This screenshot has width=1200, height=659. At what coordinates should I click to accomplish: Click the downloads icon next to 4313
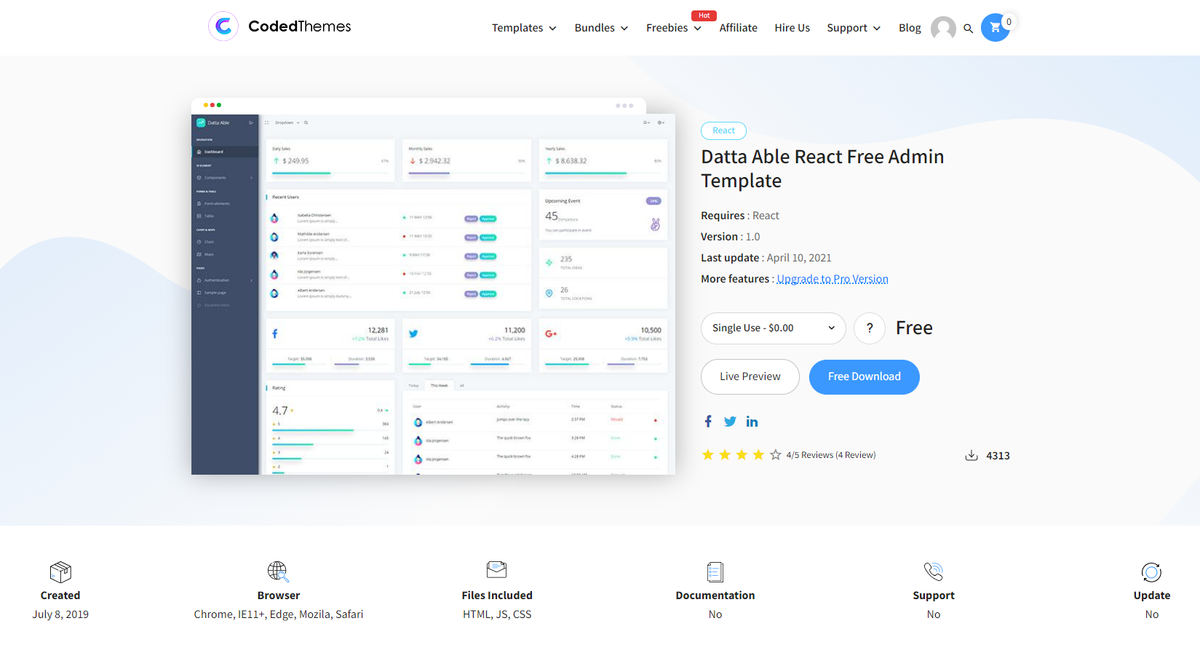(x=970, y=454)
